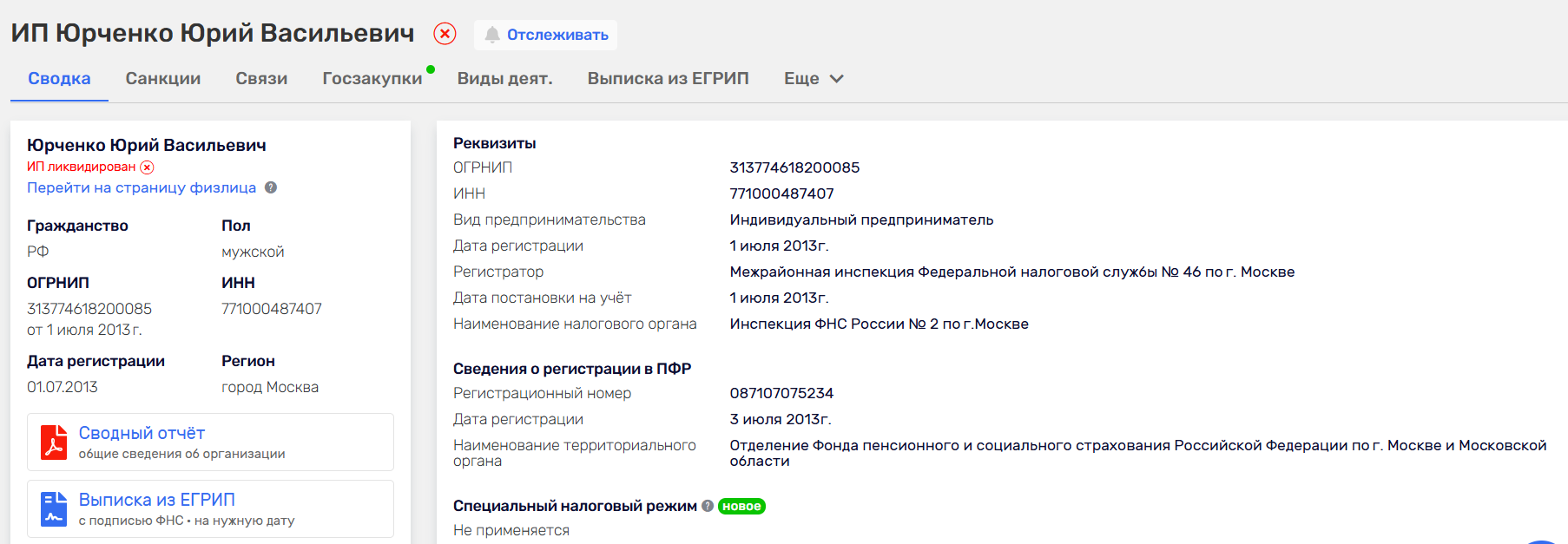Click the red liquidated-status icon beside the title
Image resolution: width=1568 pixels, height=544 pixels.
pyautogui.click(x=445, y=34)
